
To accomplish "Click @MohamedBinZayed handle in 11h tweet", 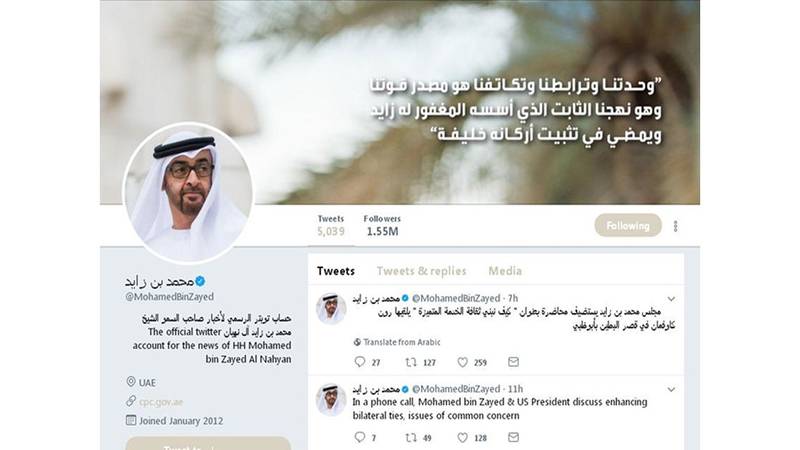I will coord(456,389).
